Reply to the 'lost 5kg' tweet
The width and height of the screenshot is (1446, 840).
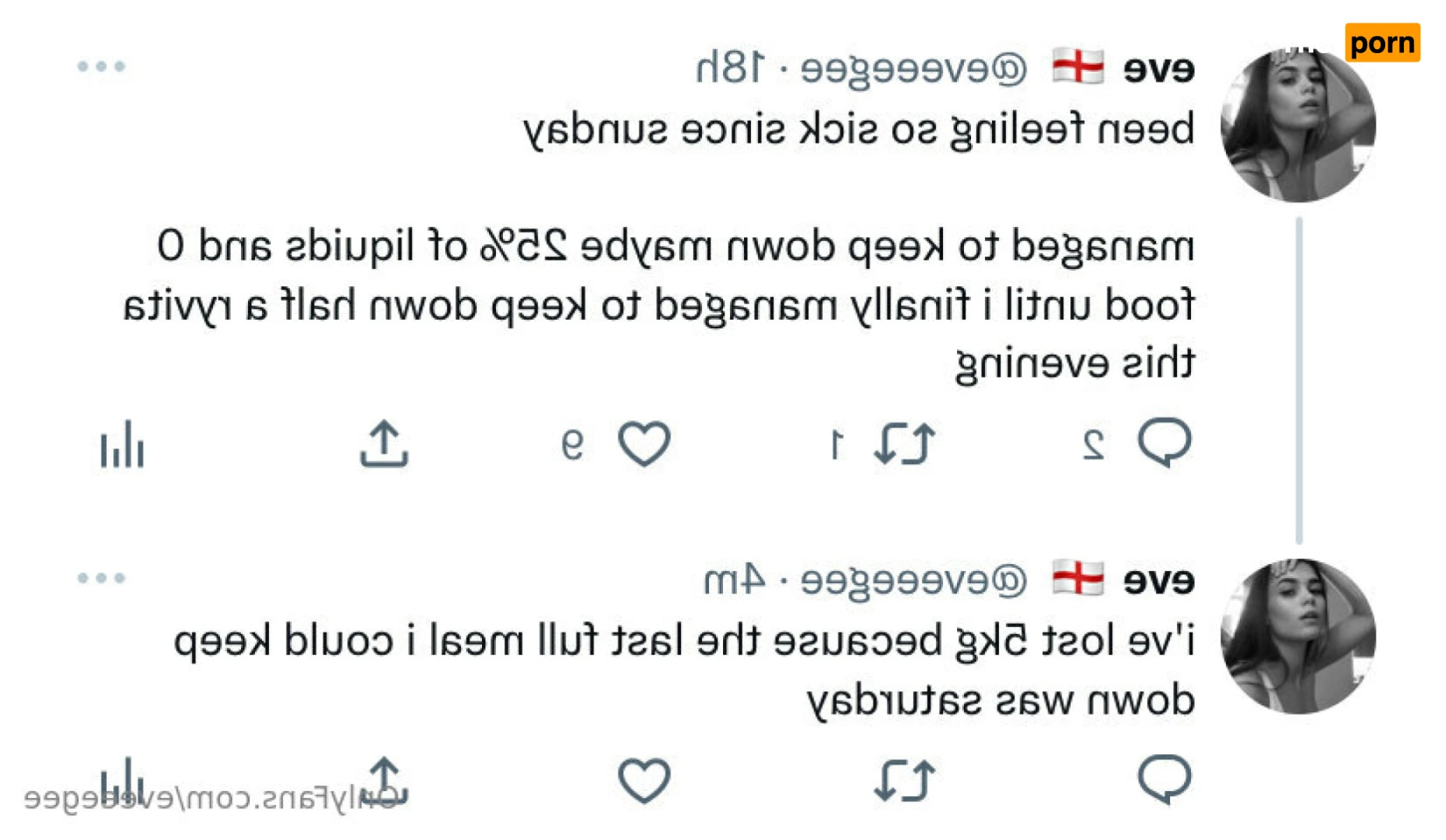click(x=1164, y=778)
